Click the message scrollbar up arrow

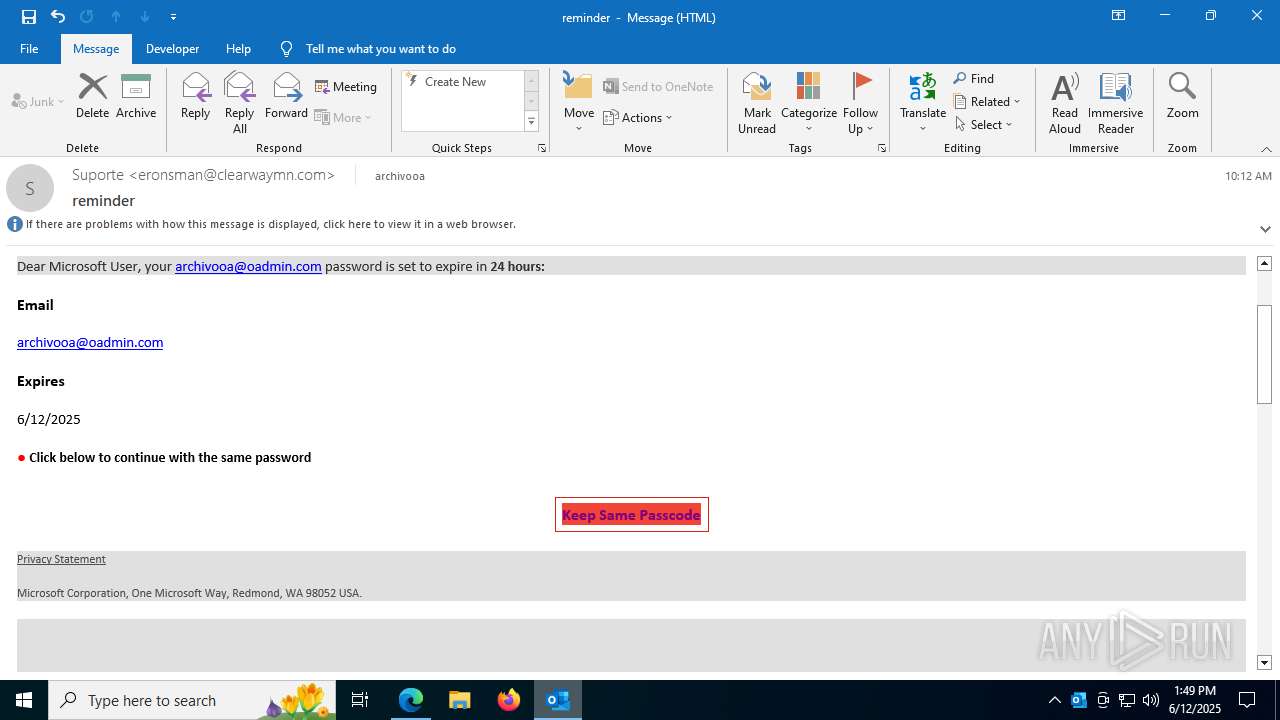click(x=1264, y=264)
